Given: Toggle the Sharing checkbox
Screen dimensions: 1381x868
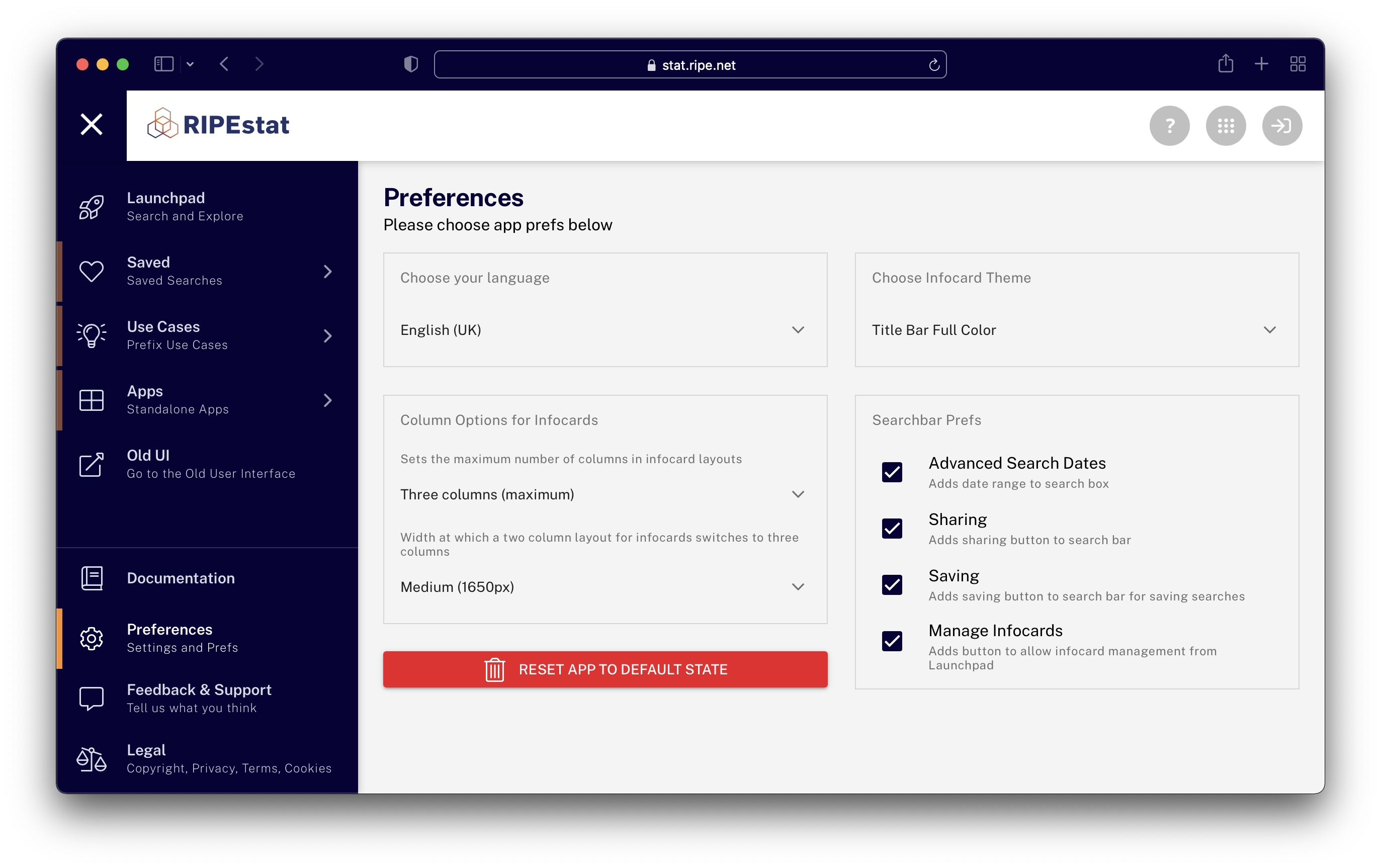Looking at the screenshot, I should [891, 529].
